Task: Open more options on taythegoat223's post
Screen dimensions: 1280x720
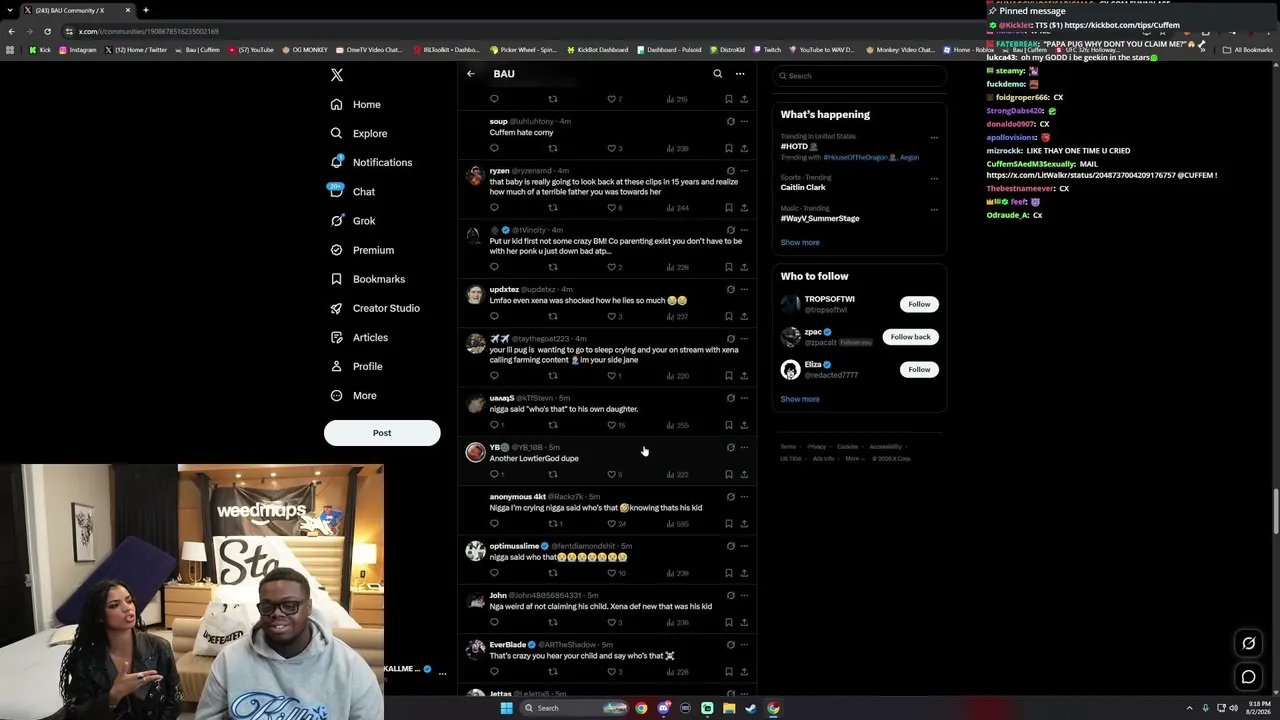Action: (x=744, y=339)
